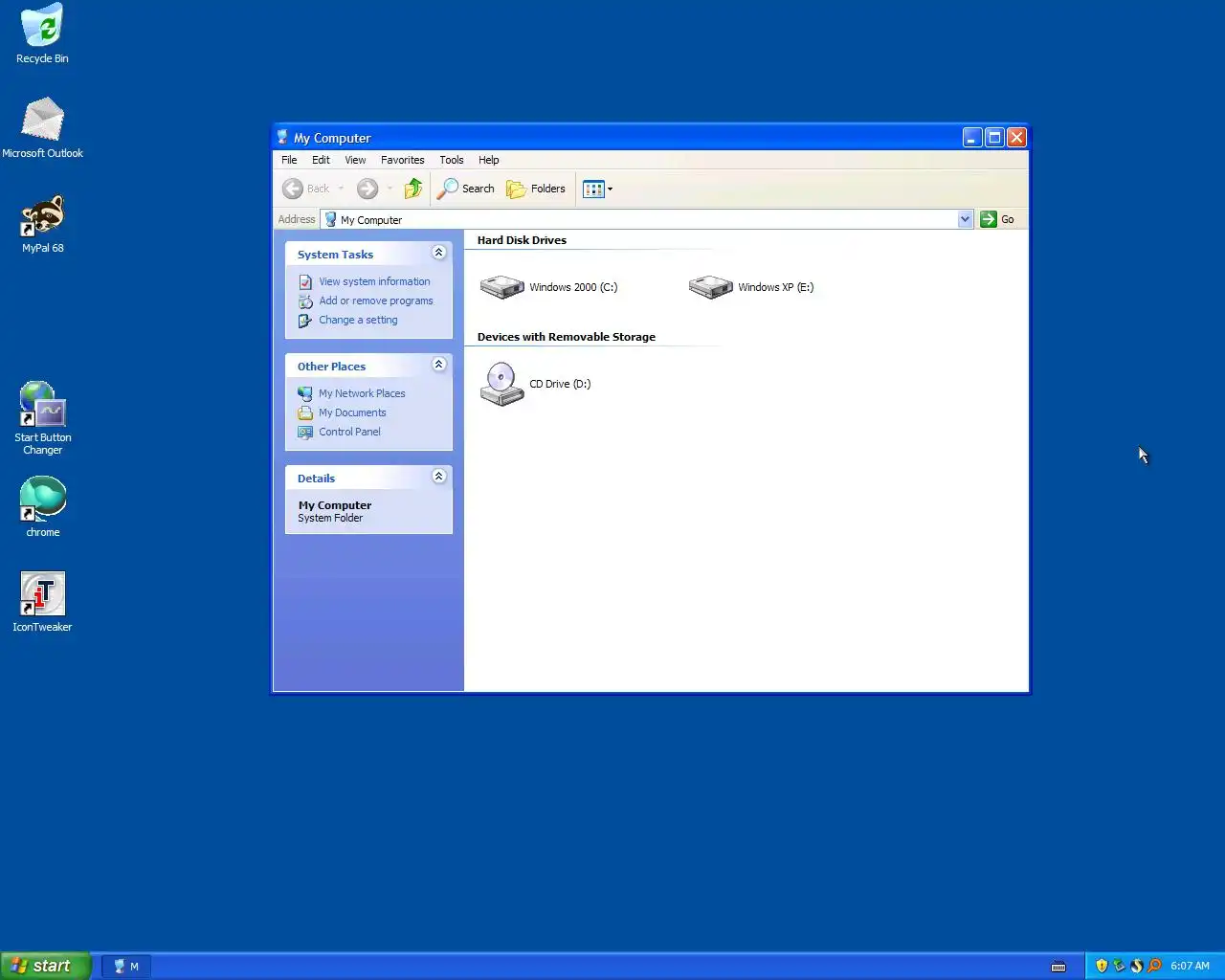Screen dimensions: 1225x980
Task: Select the Microsoft Outlook desktop icon
Action: click(42, 127)
